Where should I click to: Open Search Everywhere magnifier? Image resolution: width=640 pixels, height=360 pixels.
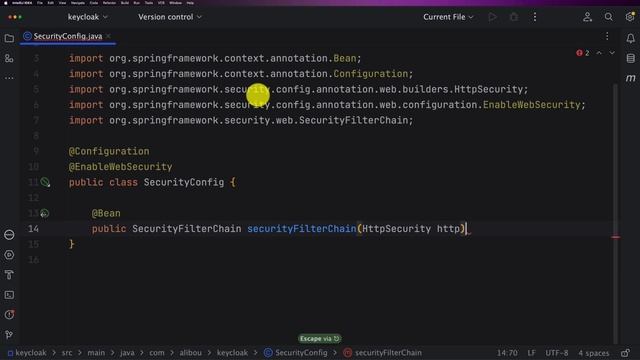click(x=609, y=17)
